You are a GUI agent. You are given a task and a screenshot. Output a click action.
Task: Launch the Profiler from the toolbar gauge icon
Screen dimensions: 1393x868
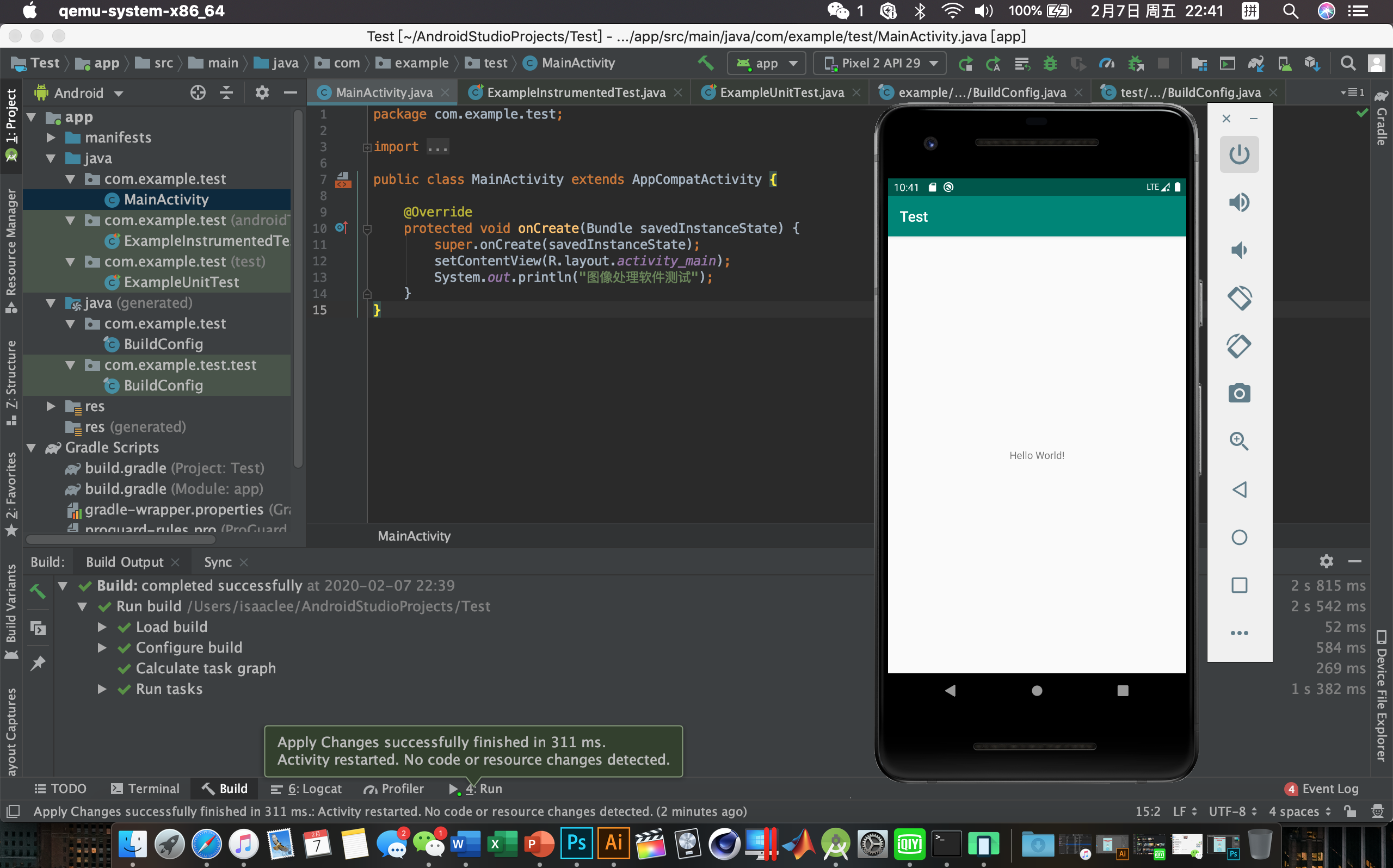pos(1107,63)
